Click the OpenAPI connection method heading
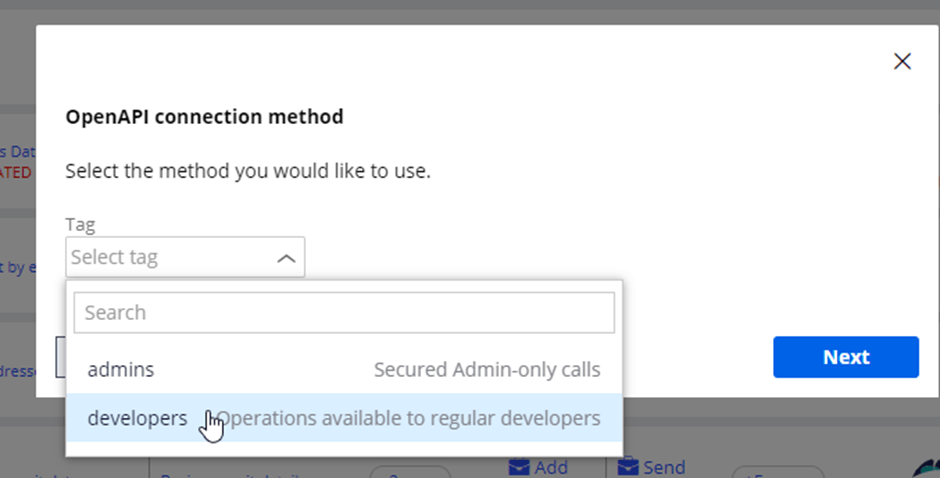Screen dimensions: 940x478 coord(204,117)
